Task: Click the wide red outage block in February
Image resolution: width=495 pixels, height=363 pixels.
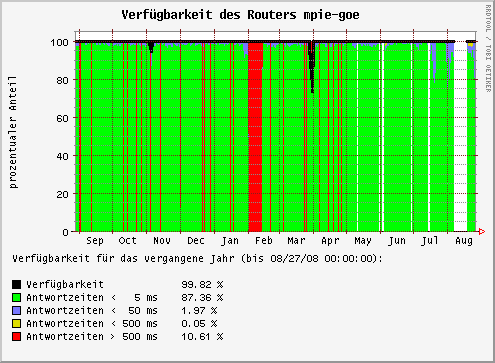Action: coord(255,137)
